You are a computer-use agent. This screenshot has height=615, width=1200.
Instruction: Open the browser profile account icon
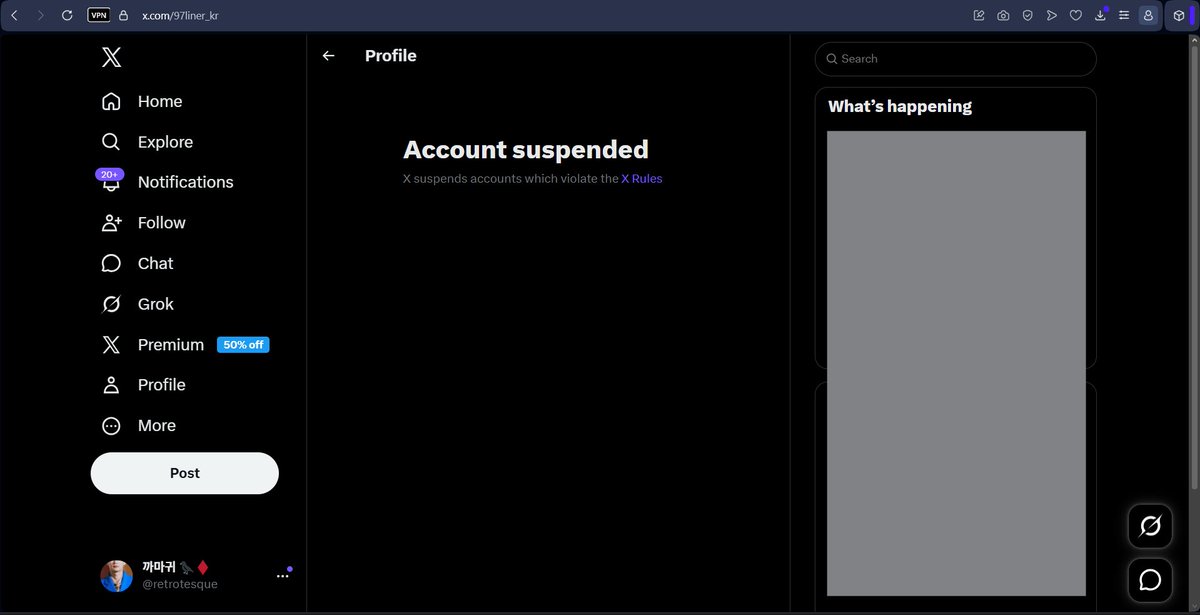pos(1148,15)
